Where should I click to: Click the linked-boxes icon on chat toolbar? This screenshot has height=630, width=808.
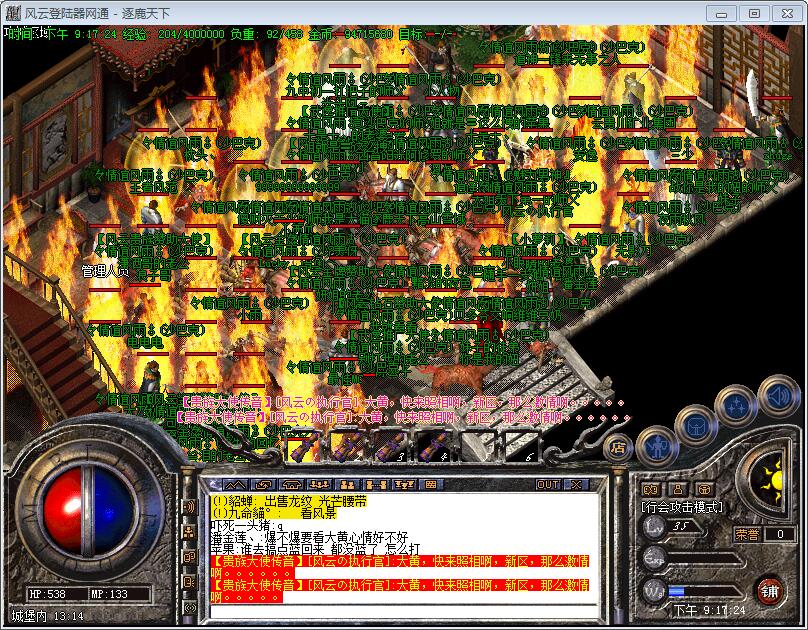[375, 484]
